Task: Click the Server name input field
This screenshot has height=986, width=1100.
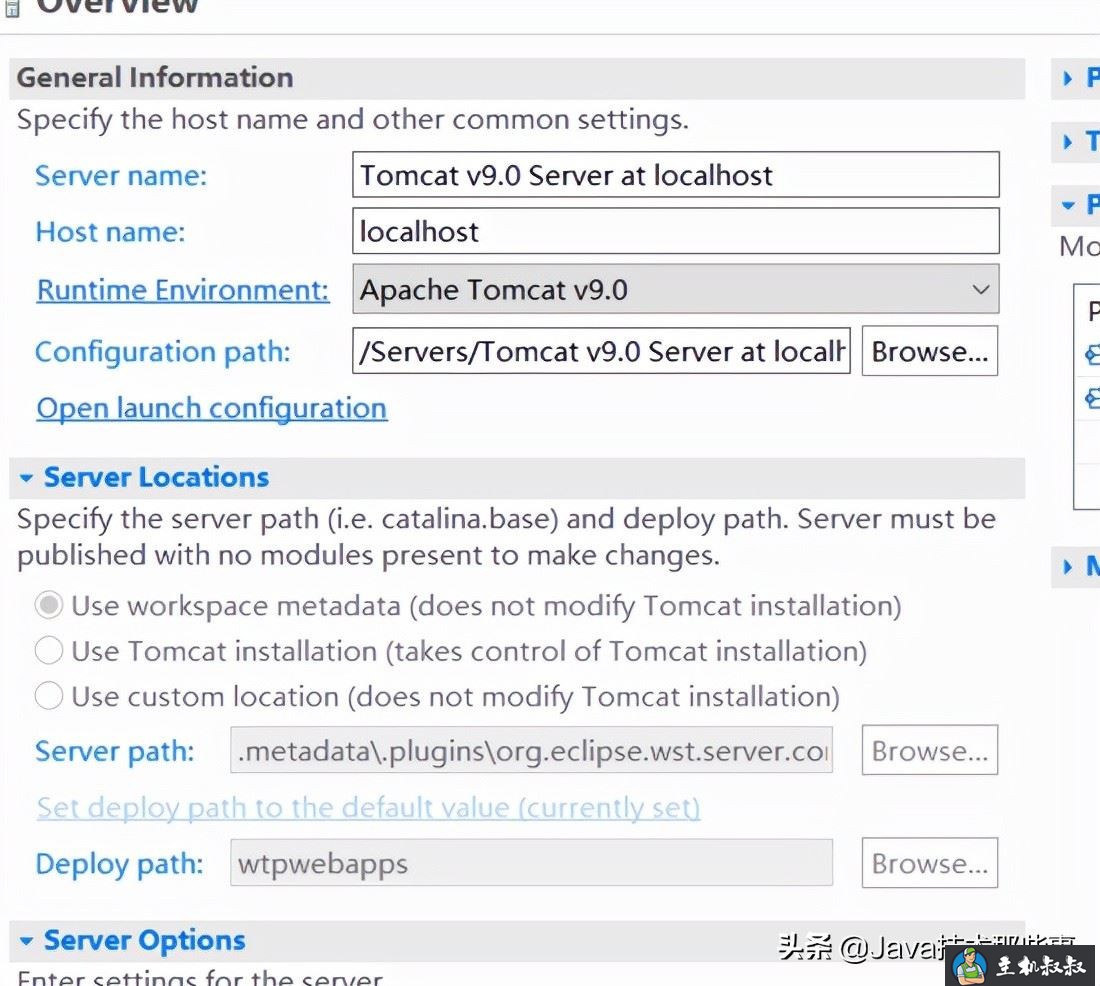Action: (676, 175)
